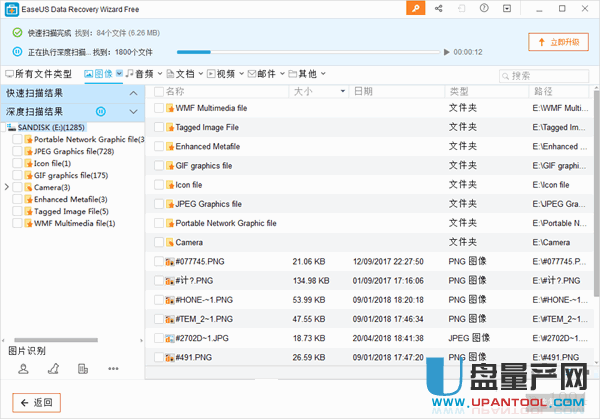Click the stop icon beside scan timer

point(446,51)
